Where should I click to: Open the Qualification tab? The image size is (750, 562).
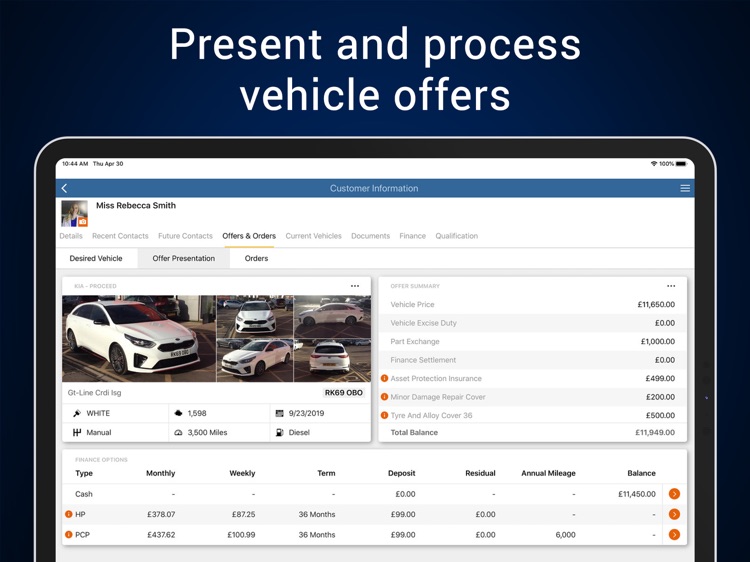click(456, 236)
